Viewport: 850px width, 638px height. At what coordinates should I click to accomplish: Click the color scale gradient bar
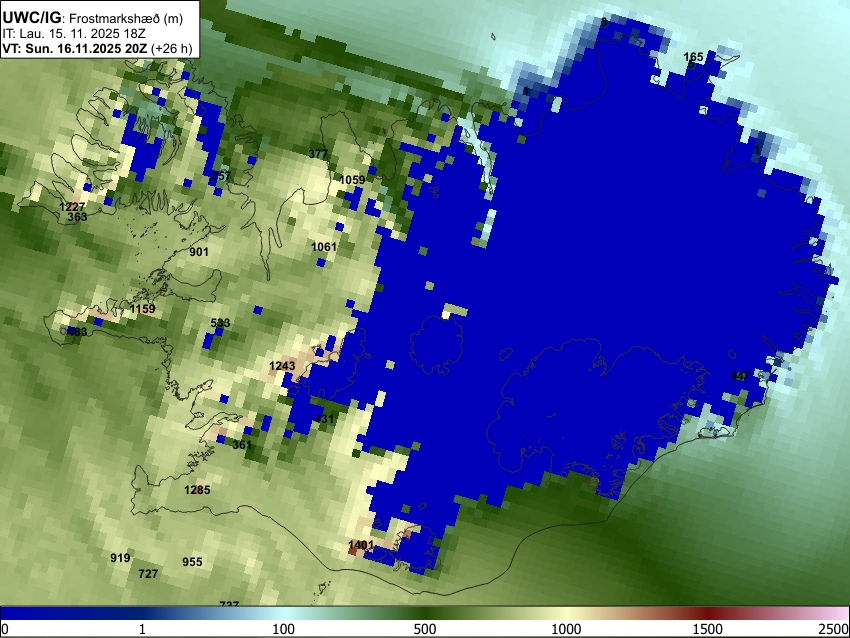tap(425, 613)
